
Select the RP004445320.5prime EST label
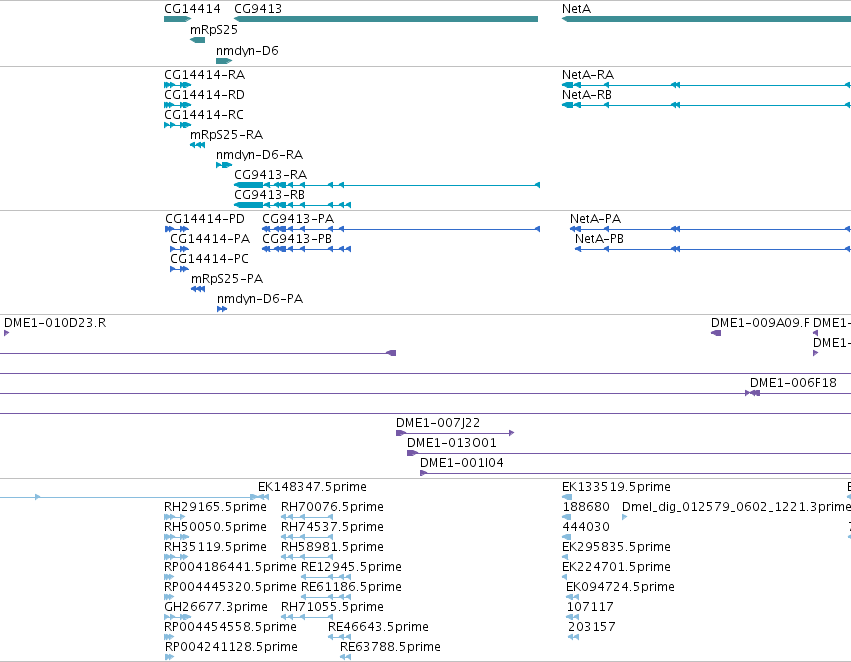click(230, 587)
